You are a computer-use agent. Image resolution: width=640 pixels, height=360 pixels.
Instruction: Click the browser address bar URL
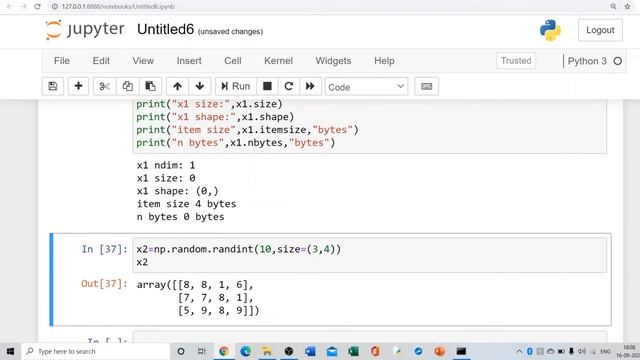pos(118,7)
